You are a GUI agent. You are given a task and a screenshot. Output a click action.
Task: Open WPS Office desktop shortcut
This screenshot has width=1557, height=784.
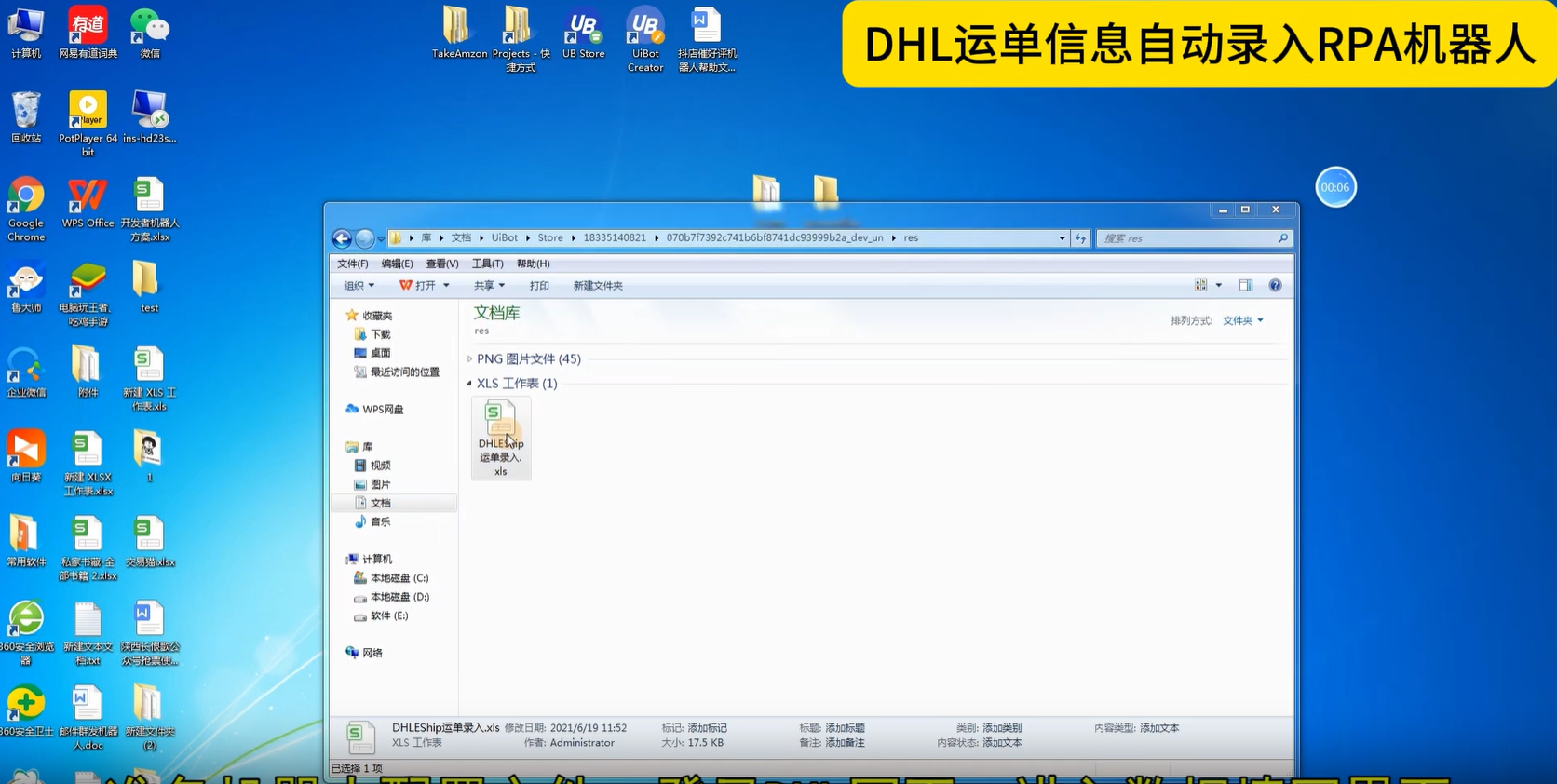point(88,203)
